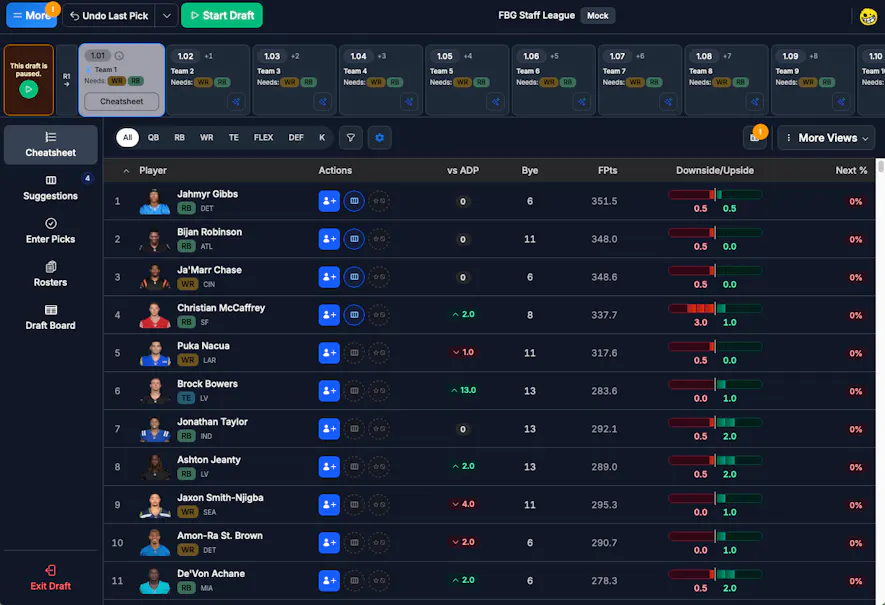Click Exit Draft in the sidebar
Image resolution: width=885 pixels, height=605 pixels.
(51, 578)
